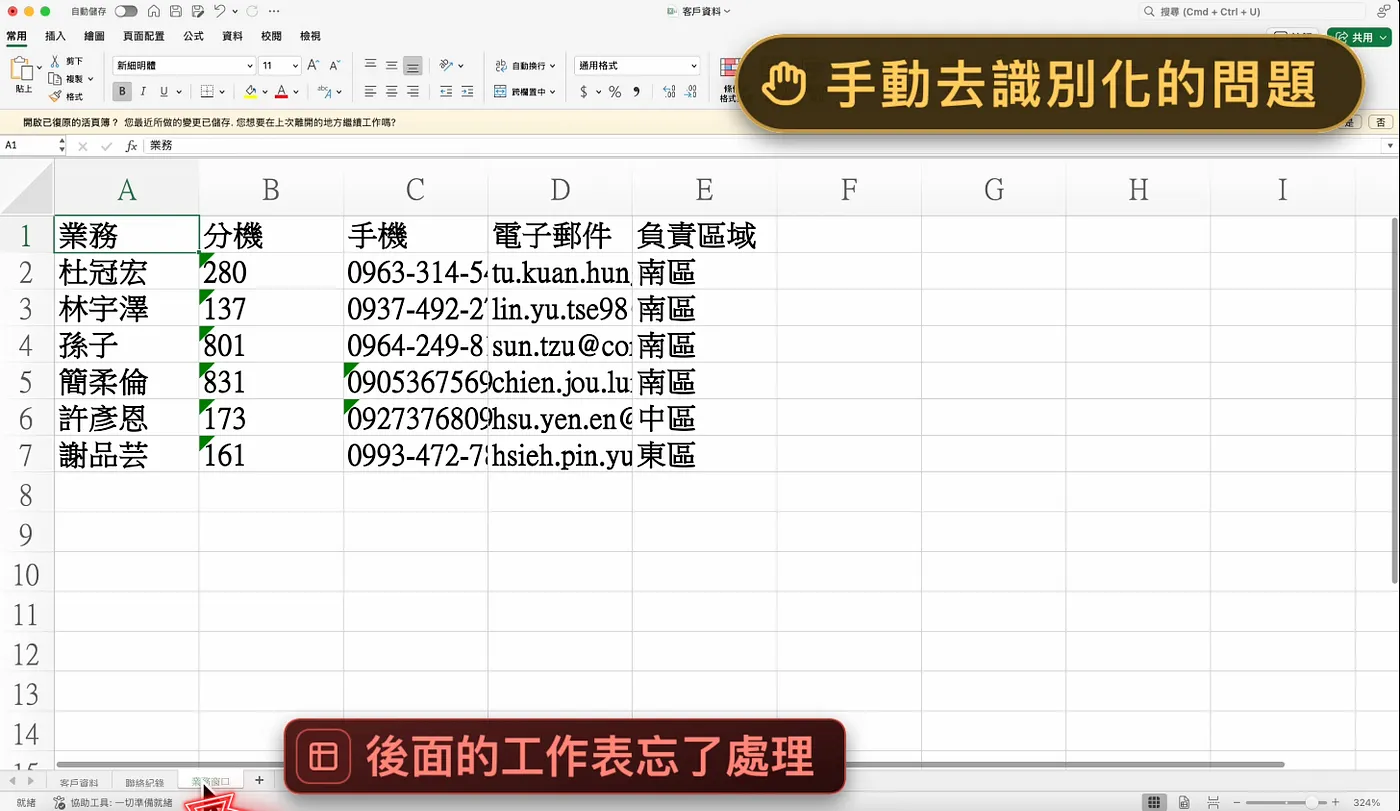Click the center horizontal align icon
This screenshot has height=811, width=1400.
click(x=391, y=92)
